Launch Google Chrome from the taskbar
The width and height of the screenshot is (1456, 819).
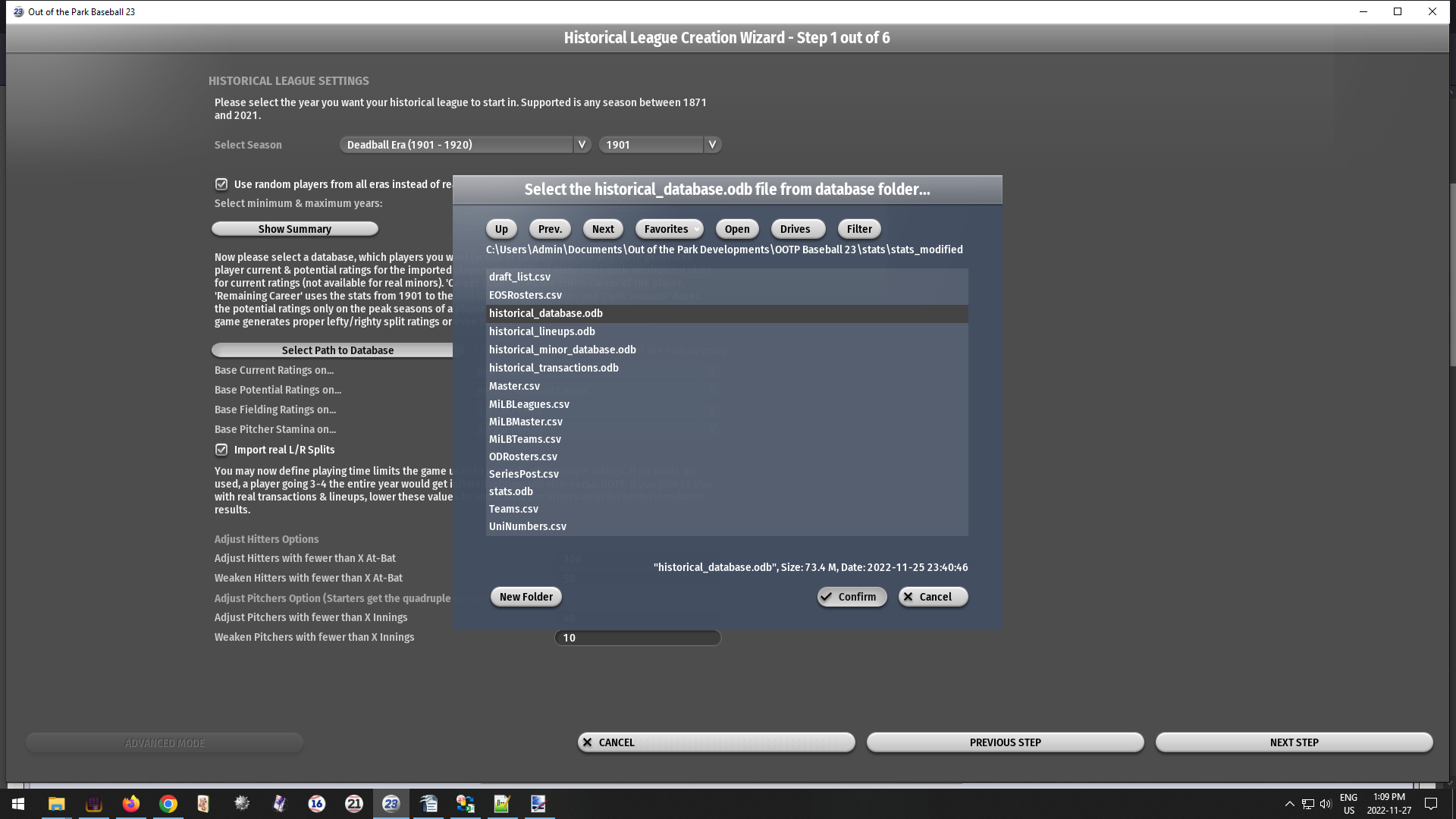coord(168,804)
